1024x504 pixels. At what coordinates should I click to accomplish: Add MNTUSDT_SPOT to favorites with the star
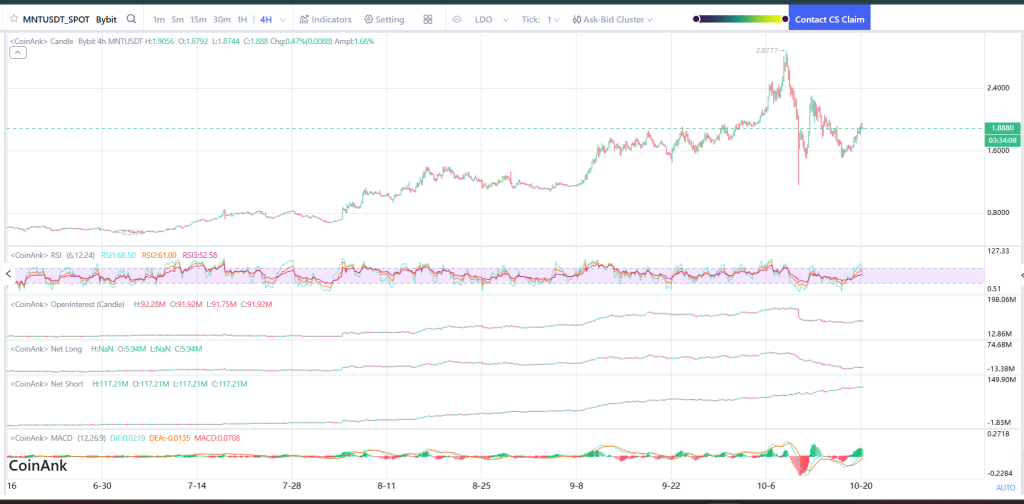13,19
